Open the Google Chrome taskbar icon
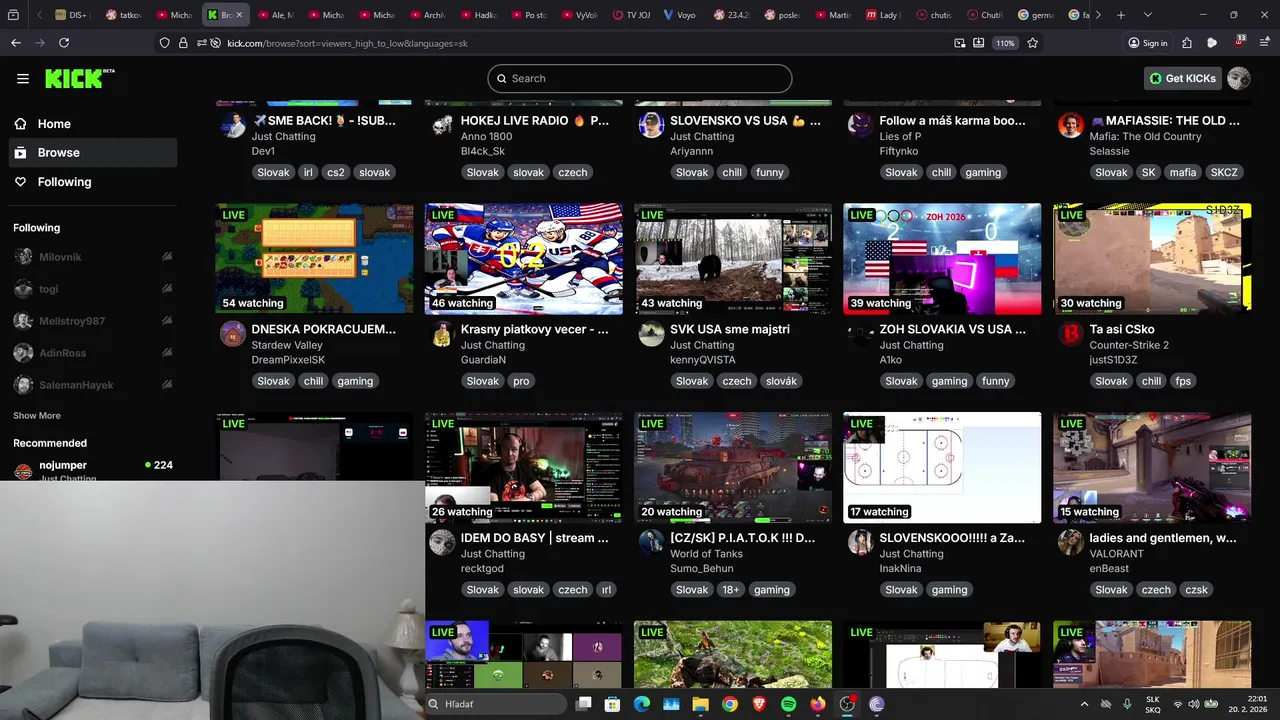This screenshot has height=720, width=1280. 730,704
